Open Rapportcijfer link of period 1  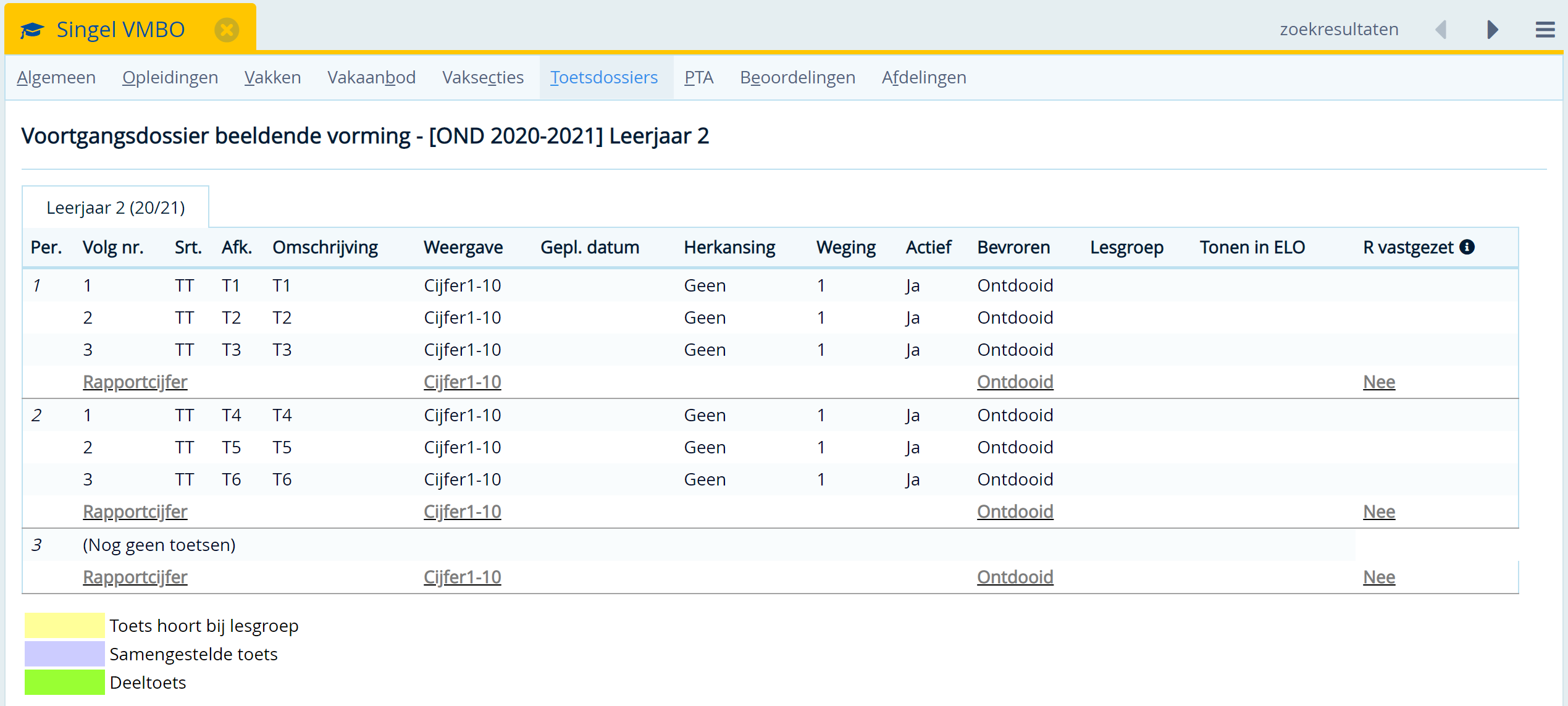[x=135, y=382]
